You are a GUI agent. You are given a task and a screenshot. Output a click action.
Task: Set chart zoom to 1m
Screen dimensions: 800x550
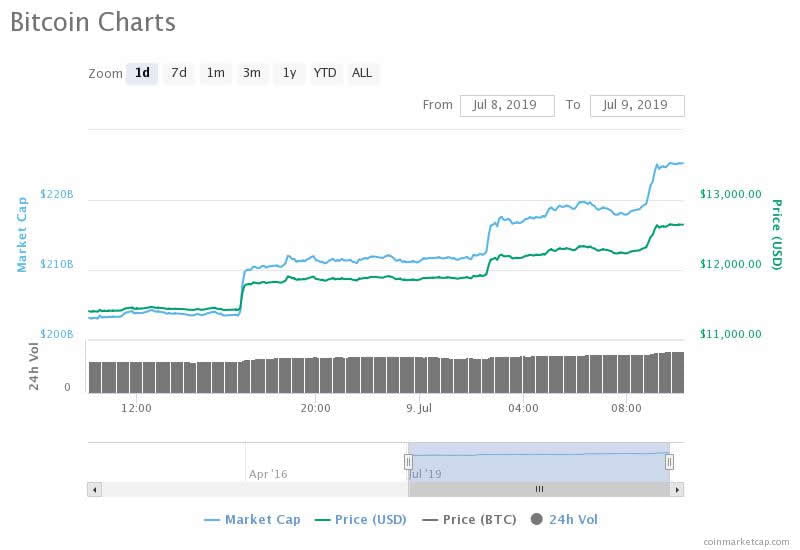(215, 73)
